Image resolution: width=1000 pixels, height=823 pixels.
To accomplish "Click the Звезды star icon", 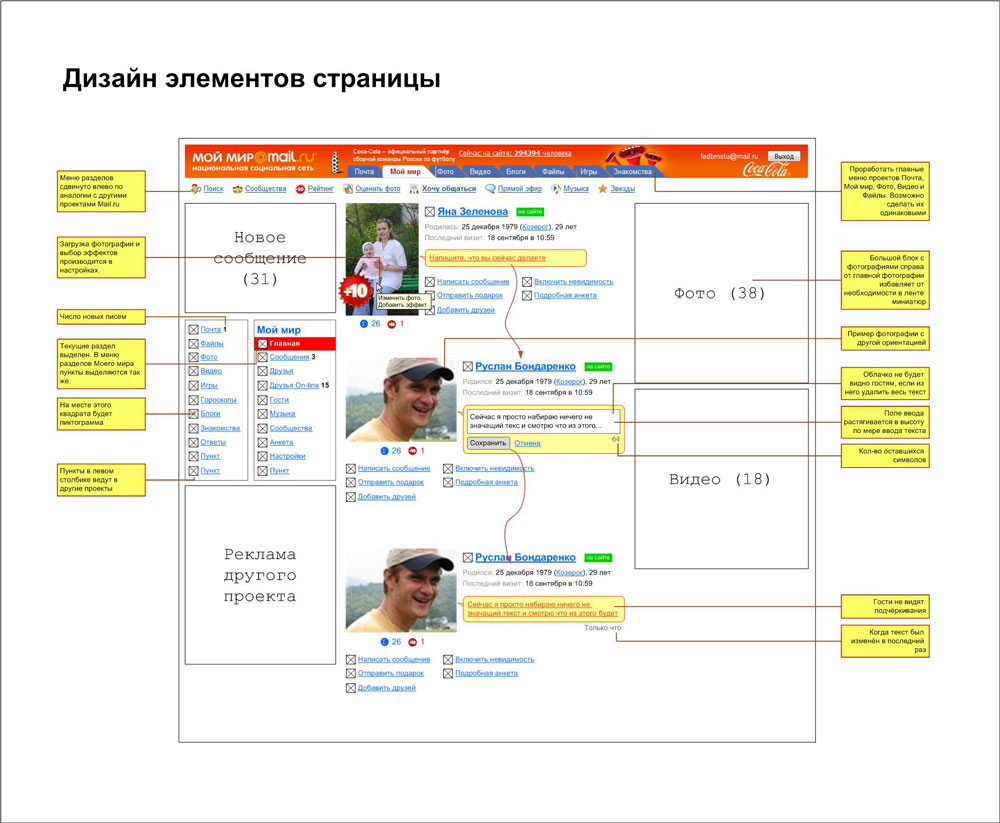I will point(601,187).
